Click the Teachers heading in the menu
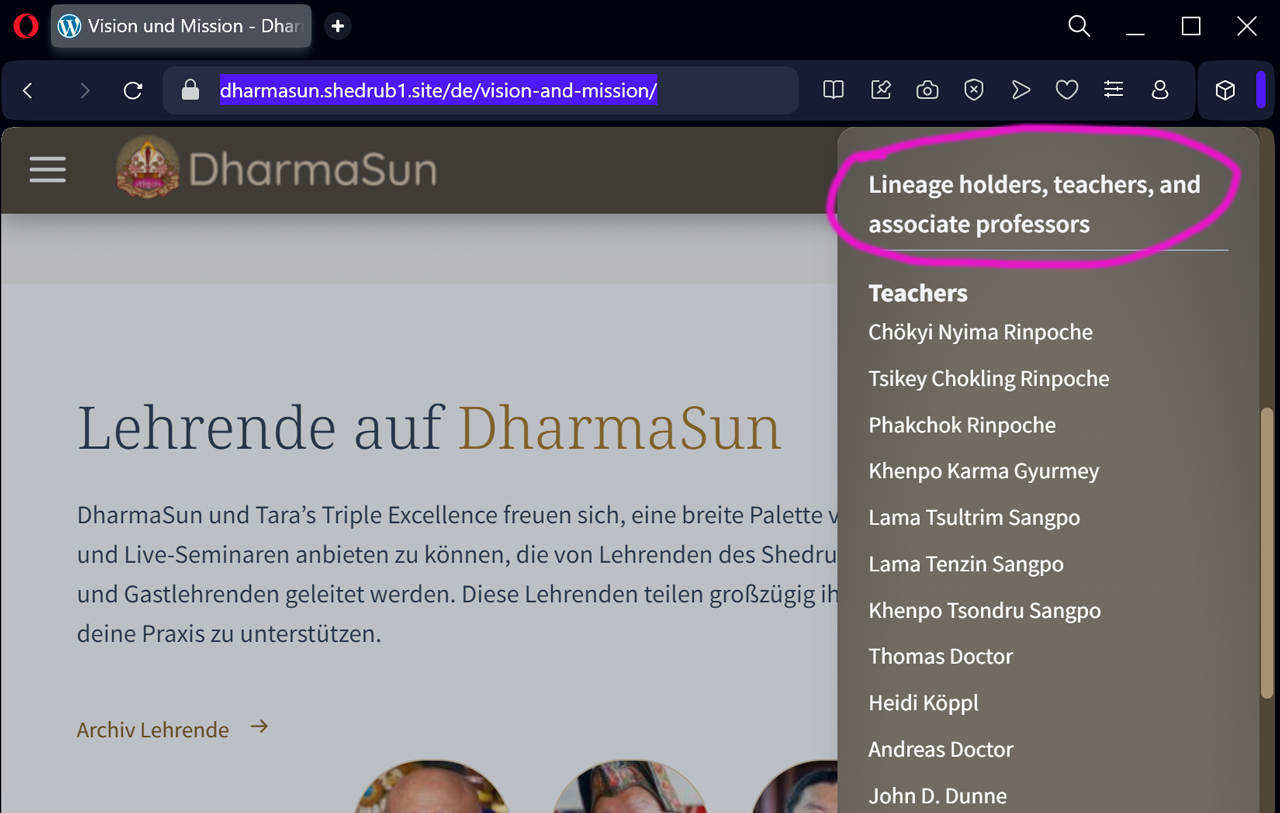 [x=918, y=293]
